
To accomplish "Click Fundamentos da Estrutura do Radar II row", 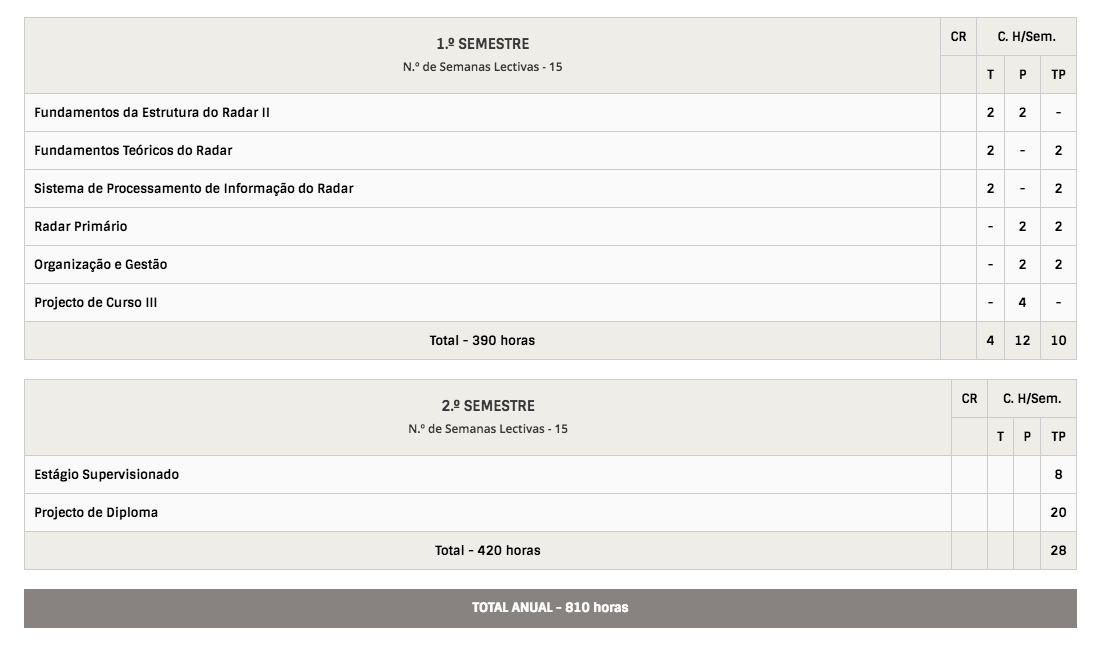I will coord(152,113).
